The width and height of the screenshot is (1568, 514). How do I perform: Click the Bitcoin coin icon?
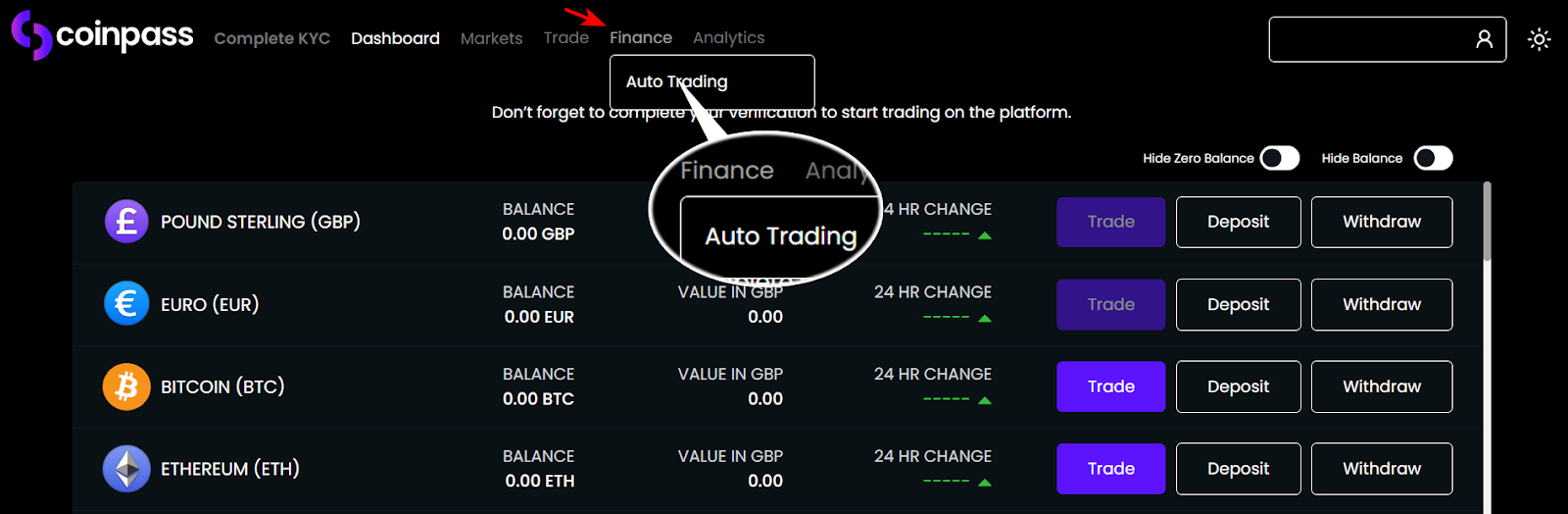click(x=126, y=386)
